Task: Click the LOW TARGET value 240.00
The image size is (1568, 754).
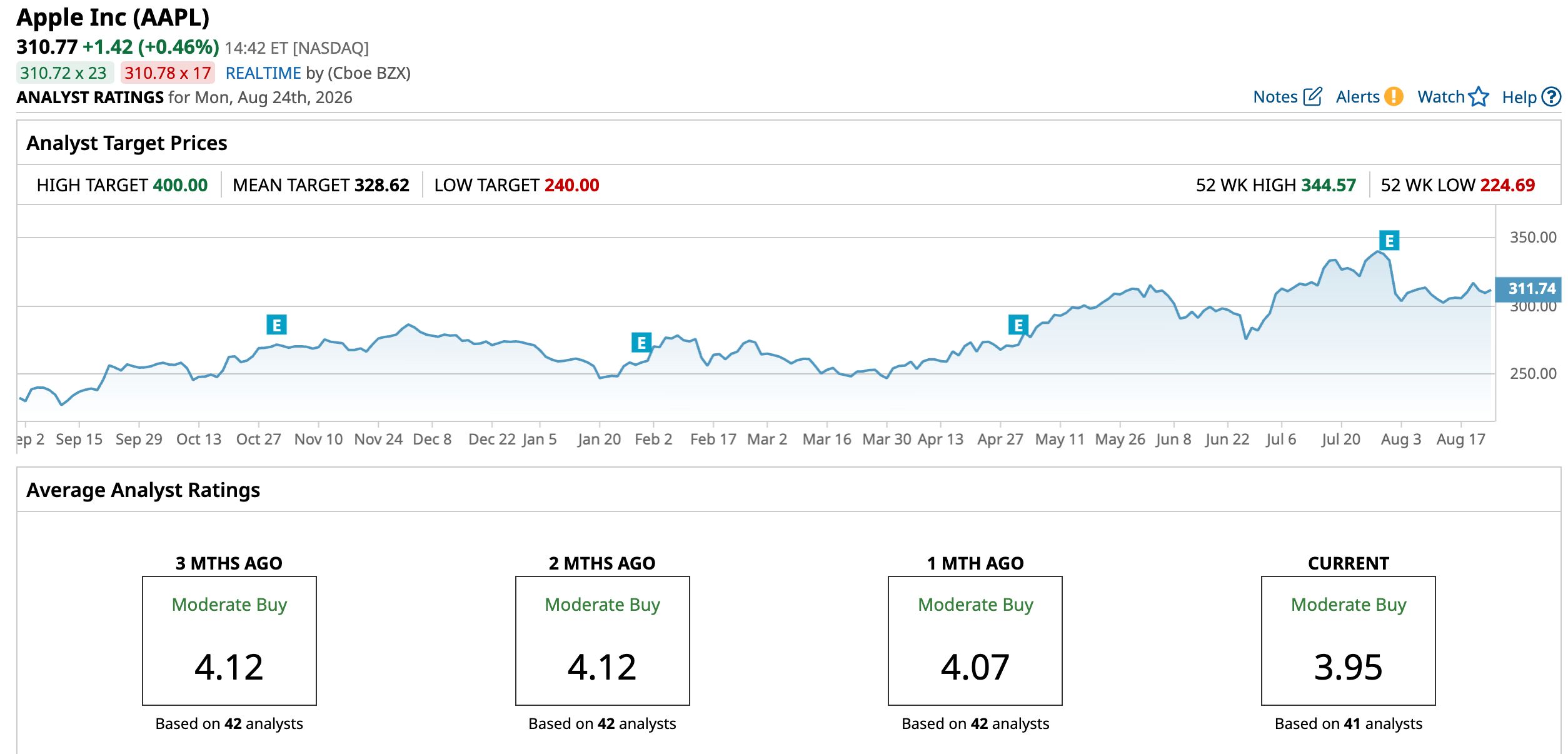Action: [x=572, y=185]
